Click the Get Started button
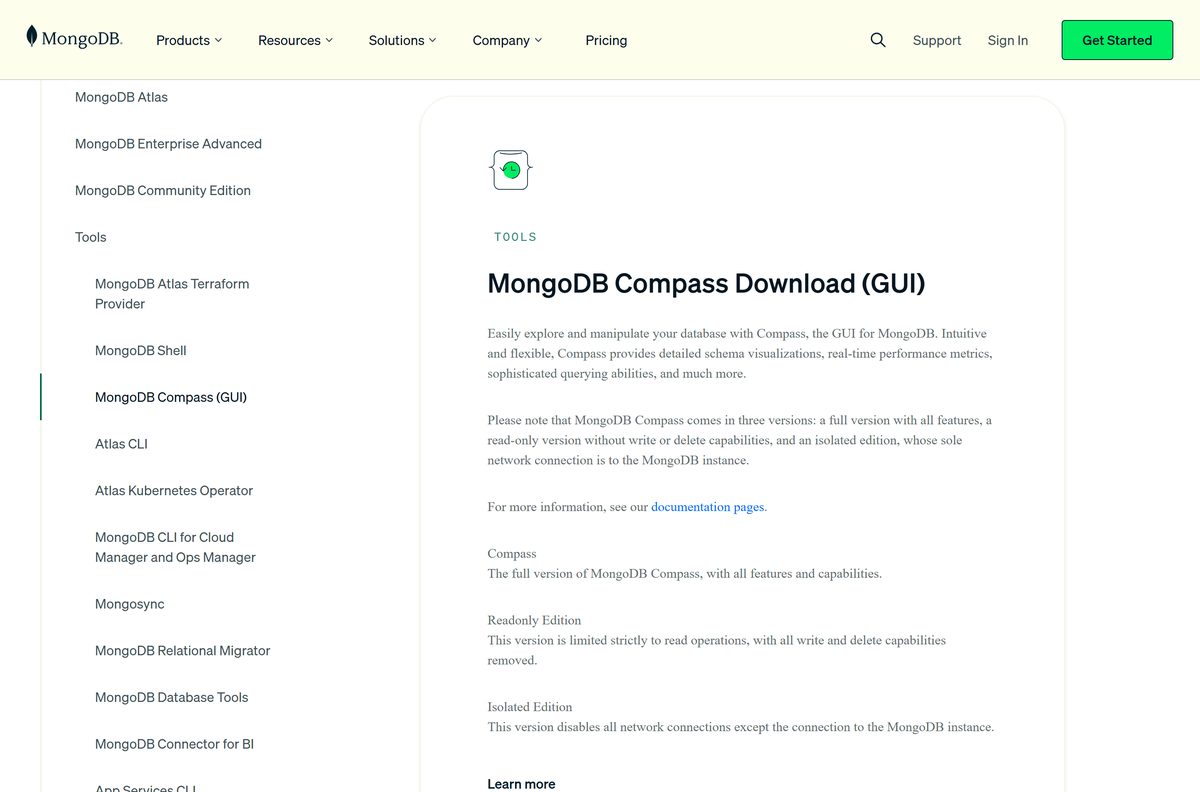The image size is (1200, 792). pos(1117,40)
